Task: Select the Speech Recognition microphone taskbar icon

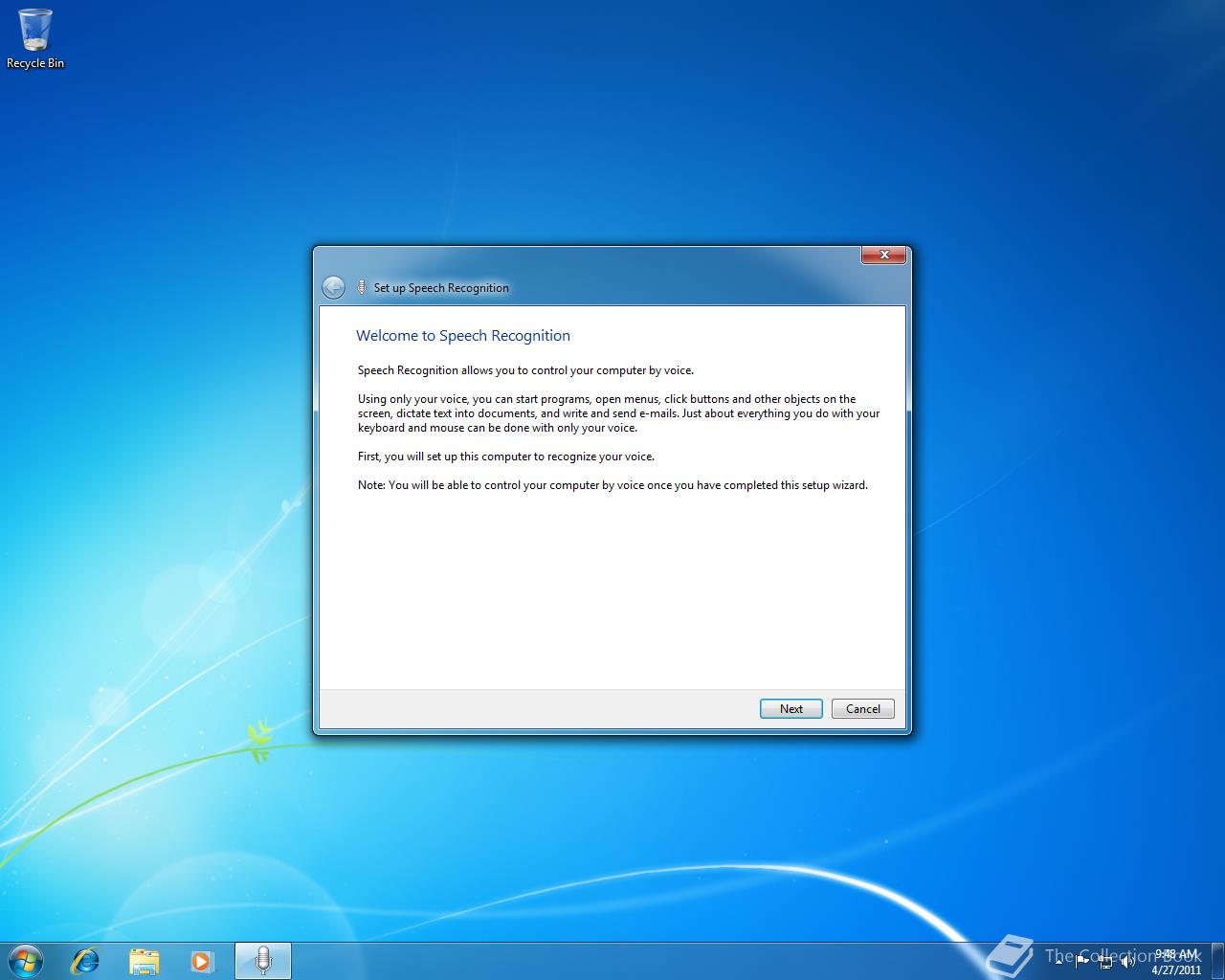Action: (x=262, y=960)
